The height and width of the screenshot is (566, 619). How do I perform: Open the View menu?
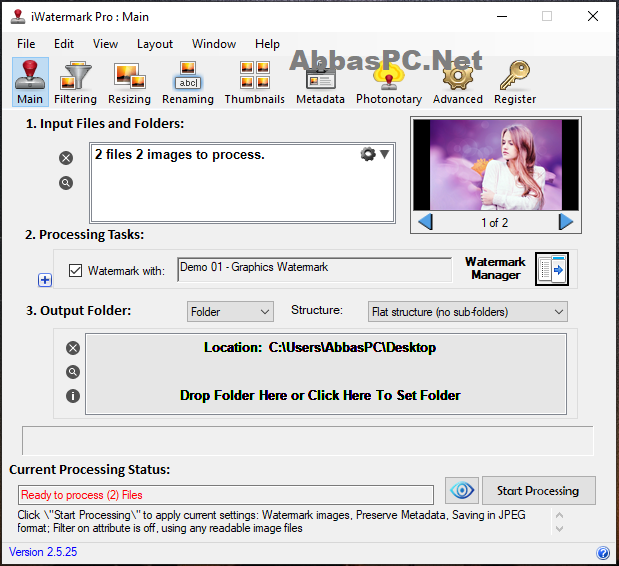coord(105,43)
